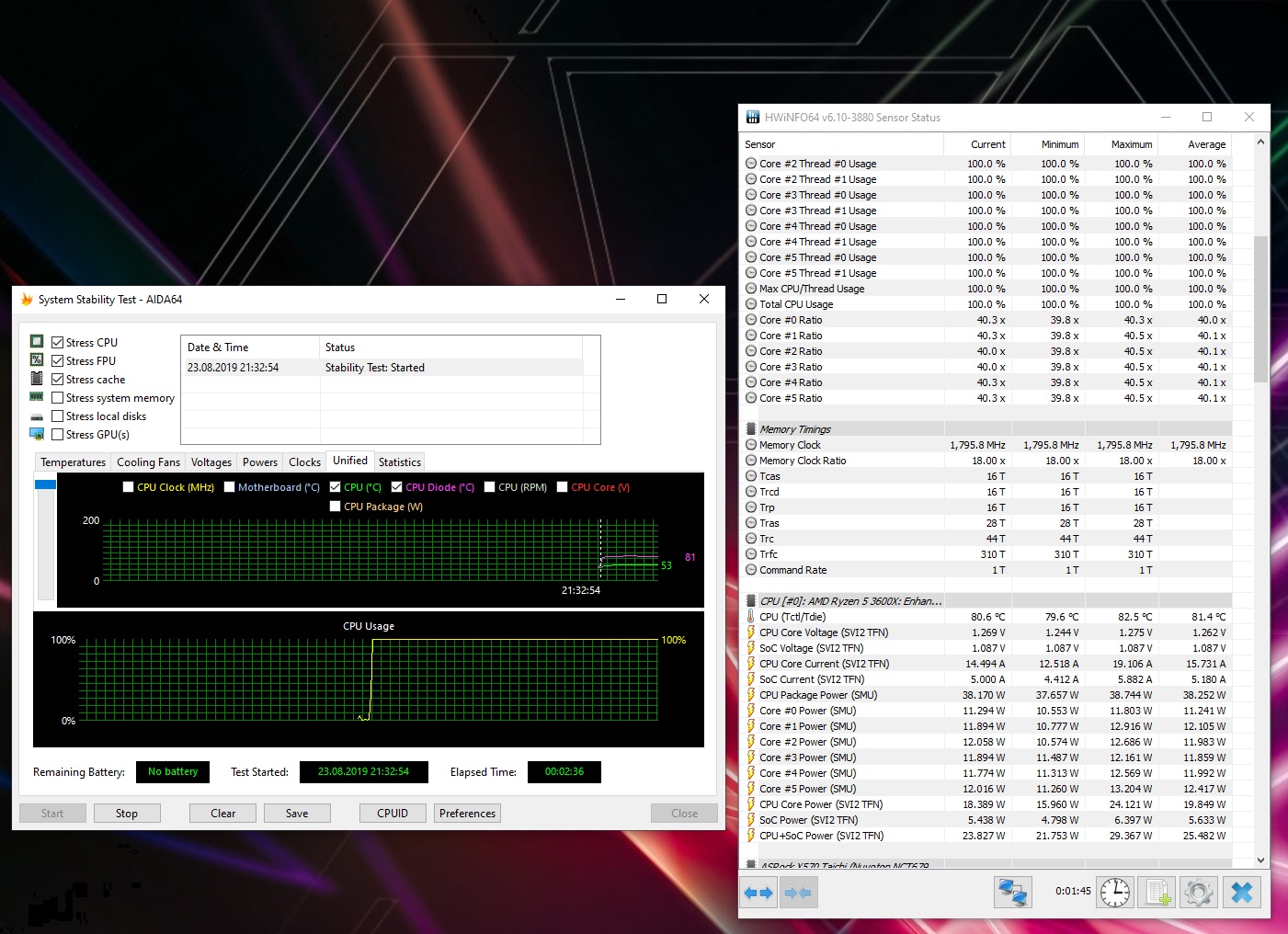1288x934 pixels.
Task: Switch to the Temperatures tab
Action: [x=74, y=462]
